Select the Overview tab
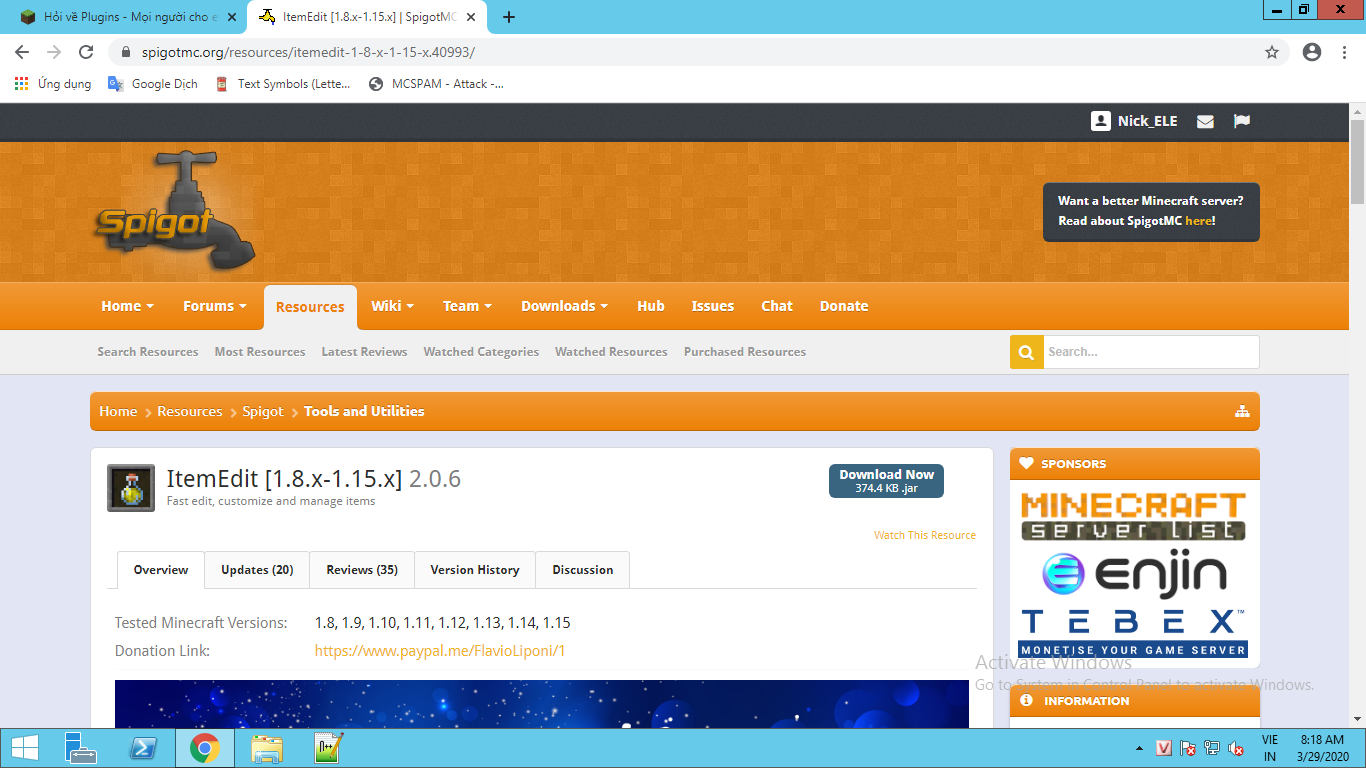1366x768 pixels. pos(161,570)
